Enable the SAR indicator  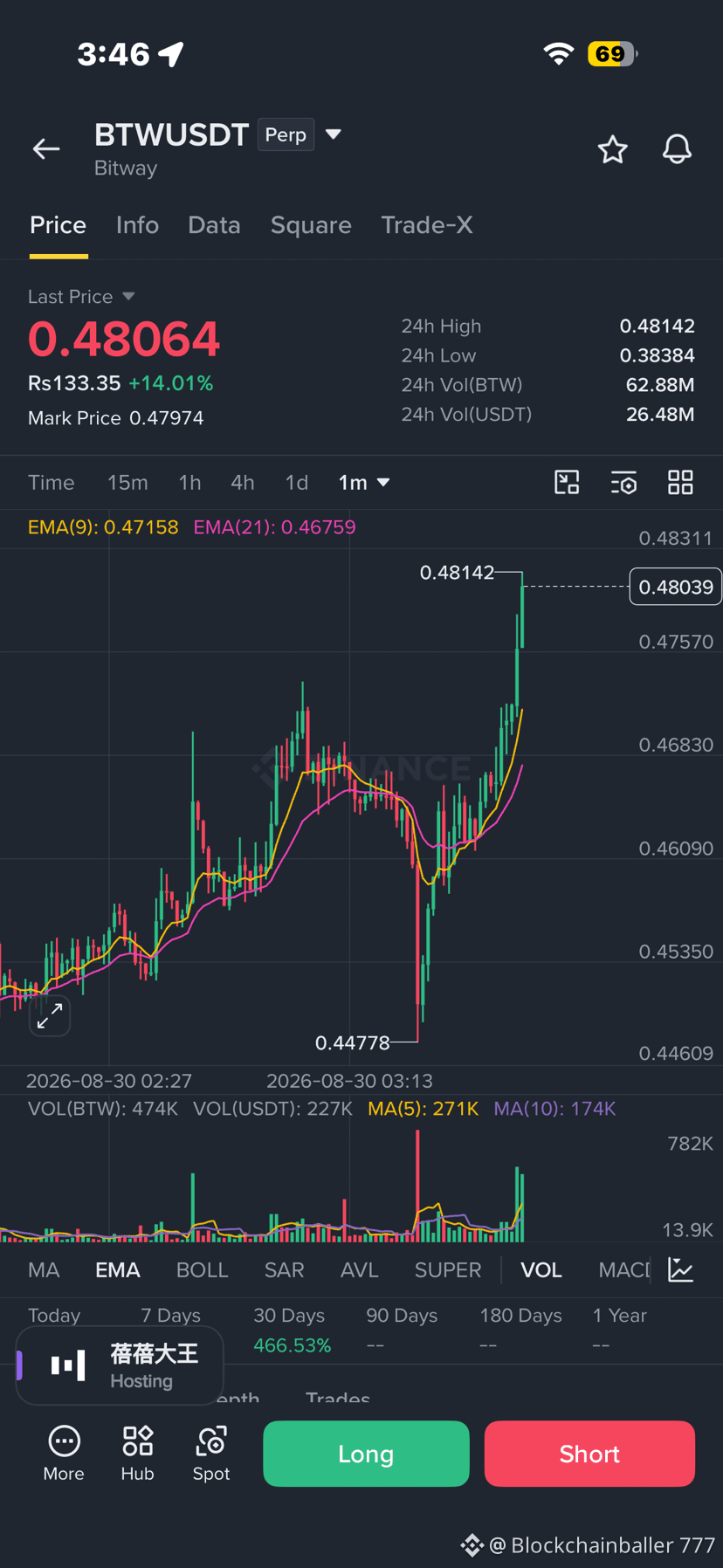(x=285, y=1269)
